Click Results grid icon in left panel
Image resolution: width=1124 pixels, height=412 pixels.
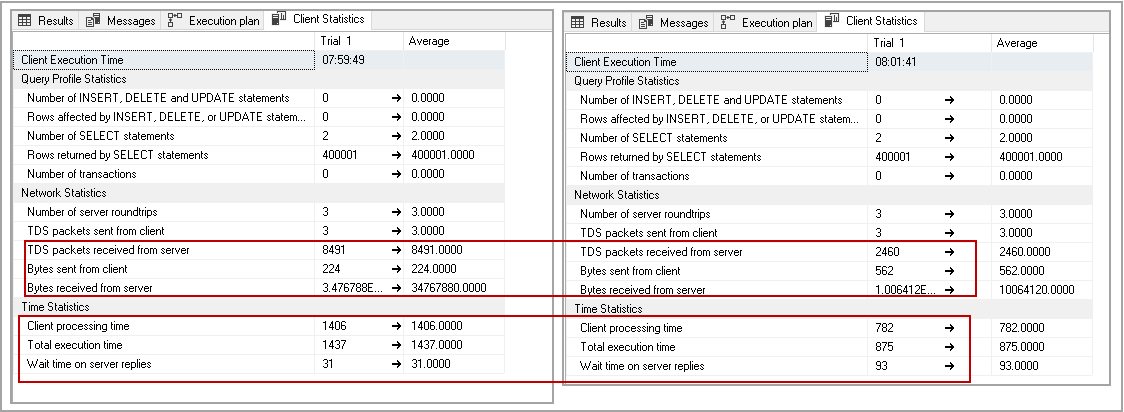click(24, 21)
